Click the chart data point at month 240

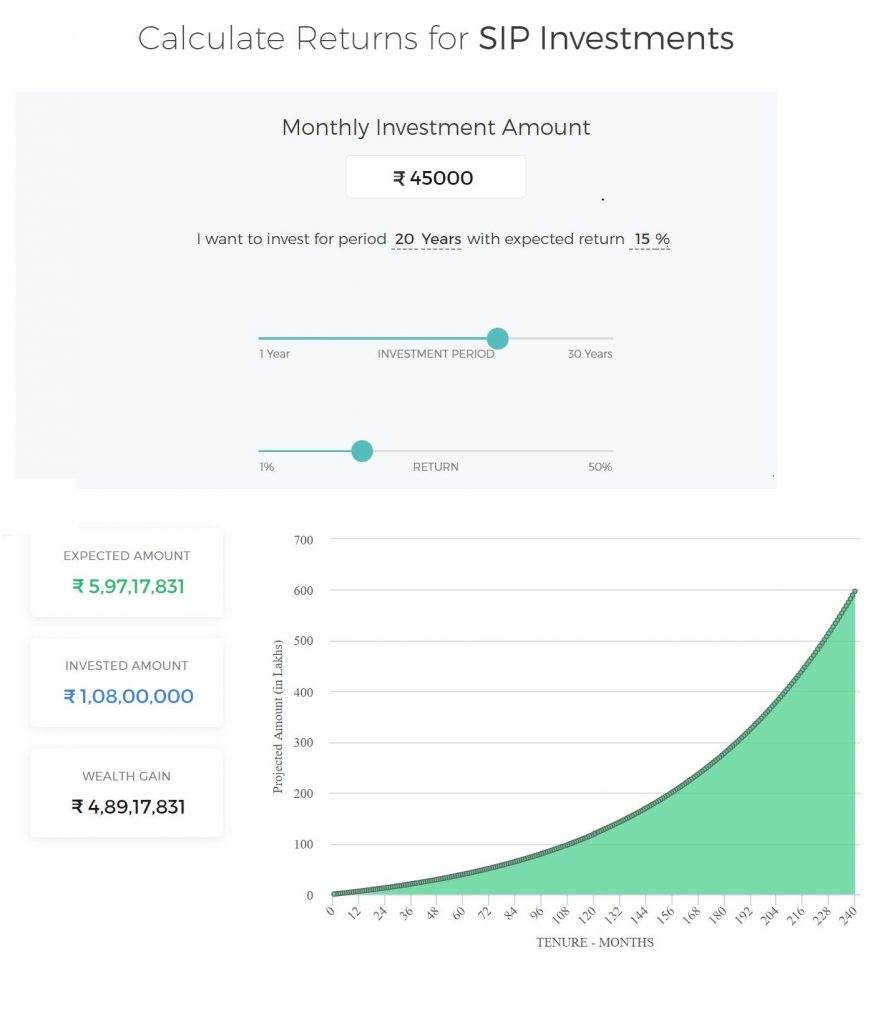pos(855,591)
